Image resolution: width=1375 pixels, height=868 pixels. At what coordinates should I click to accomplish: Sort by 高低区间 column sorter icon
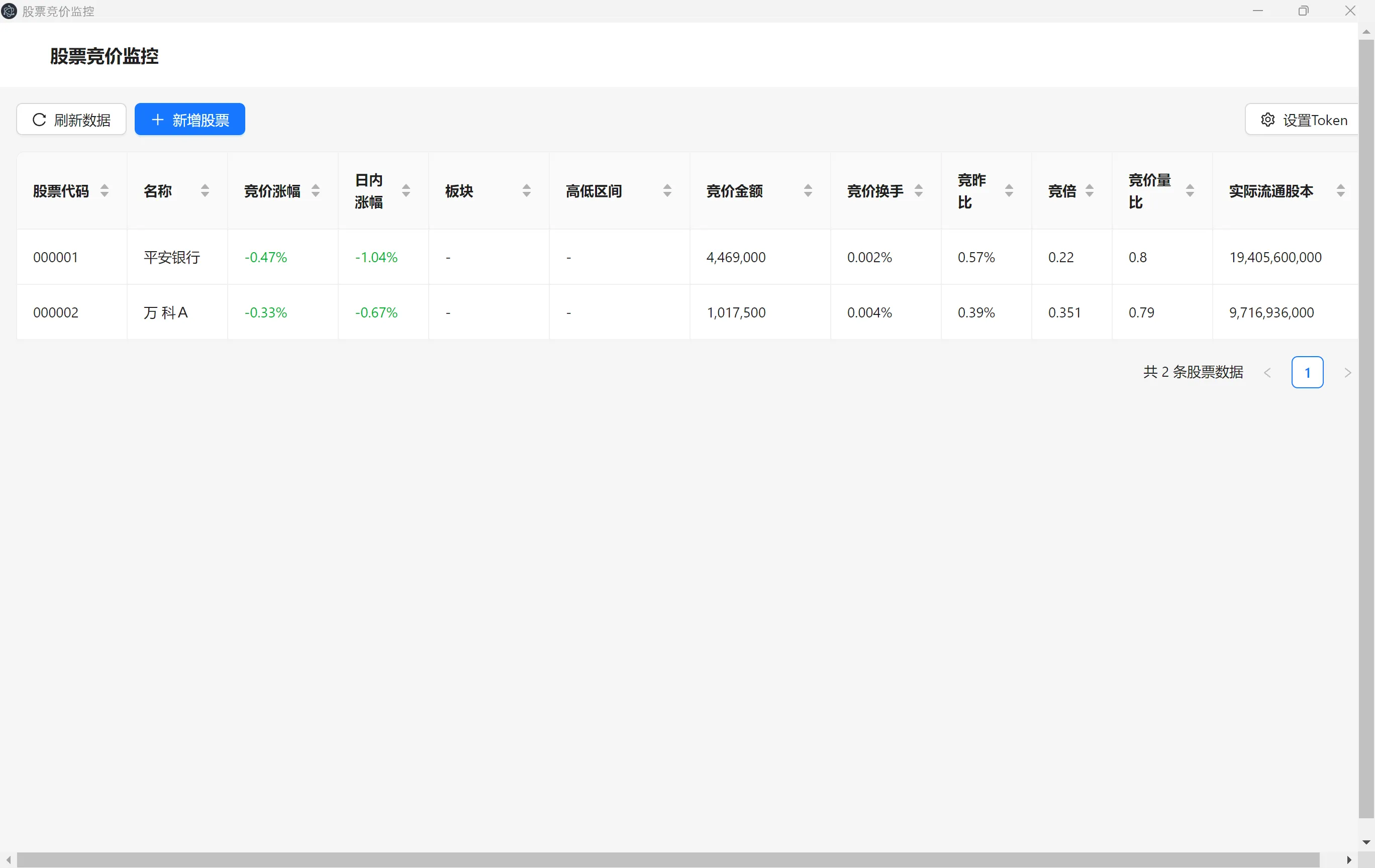(x=667, y=190)
